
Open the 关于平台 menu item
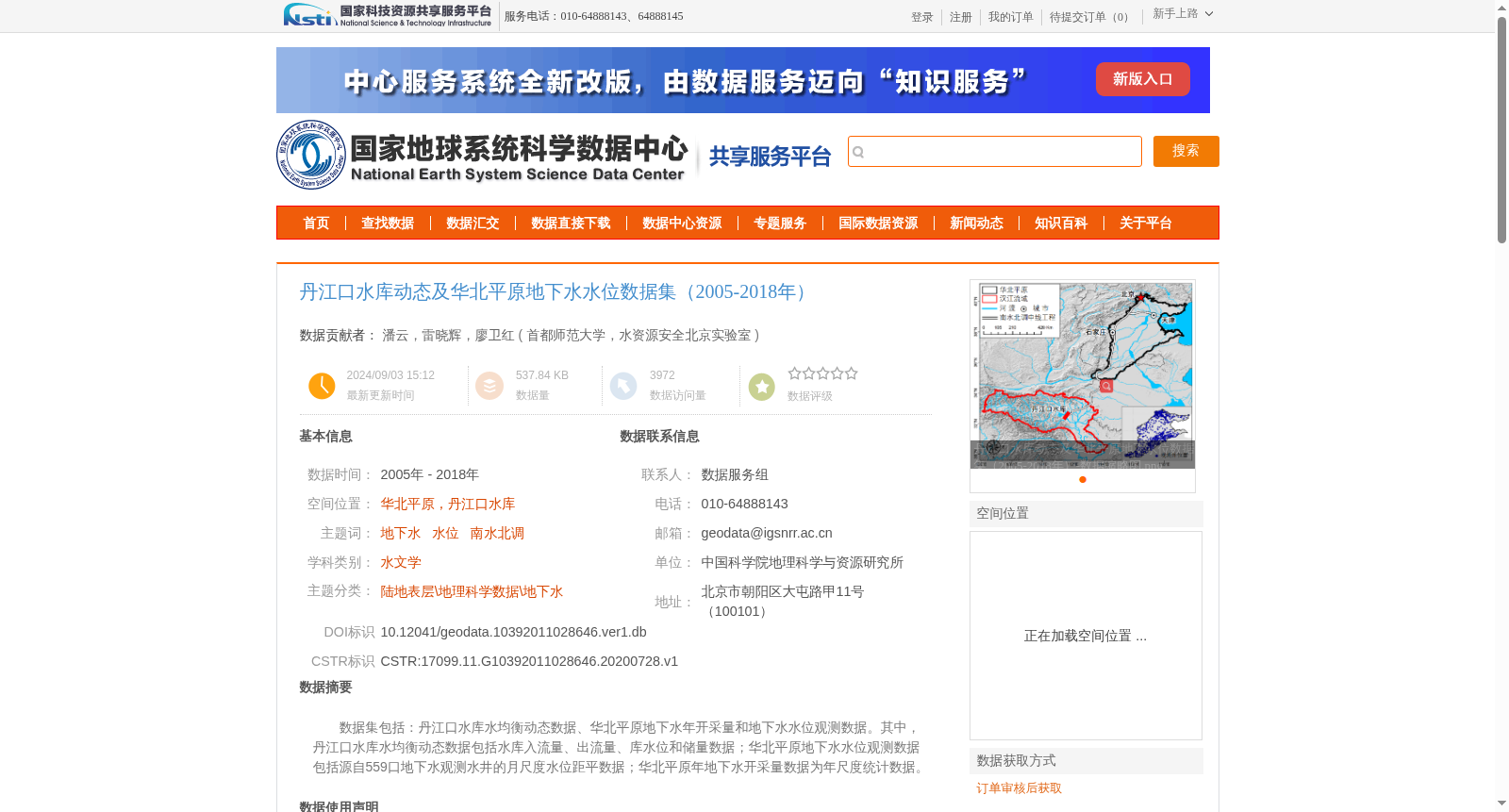coord(1146,224)
